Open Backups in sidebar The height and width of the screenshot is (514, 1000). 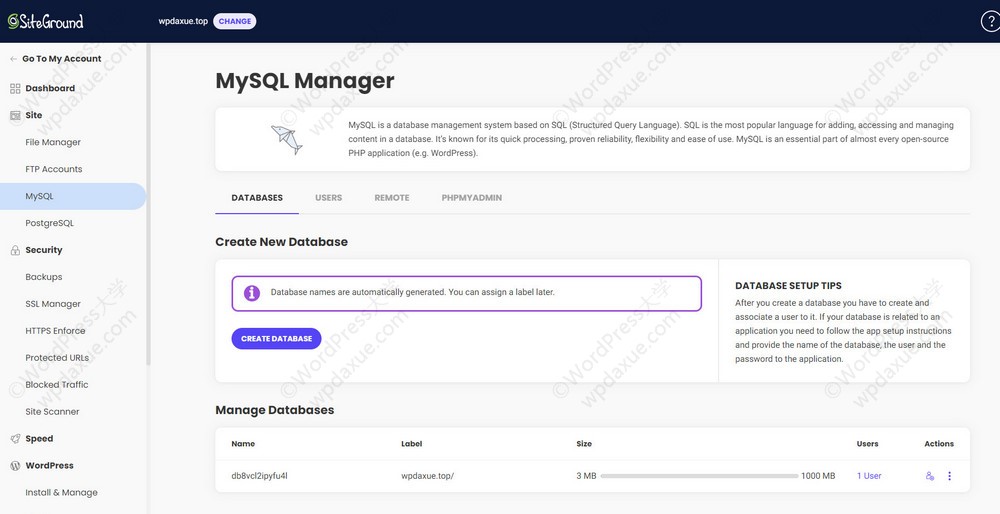point(44,277)
